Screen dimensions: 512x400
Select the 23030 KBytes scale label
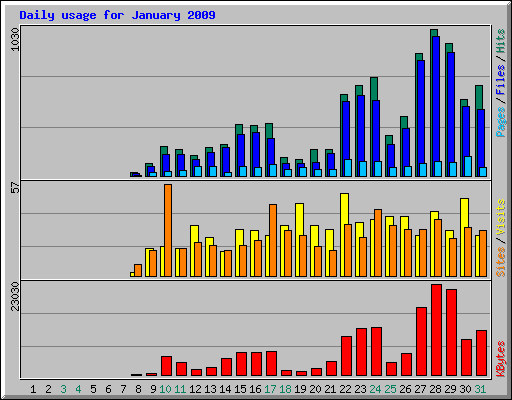15,296
